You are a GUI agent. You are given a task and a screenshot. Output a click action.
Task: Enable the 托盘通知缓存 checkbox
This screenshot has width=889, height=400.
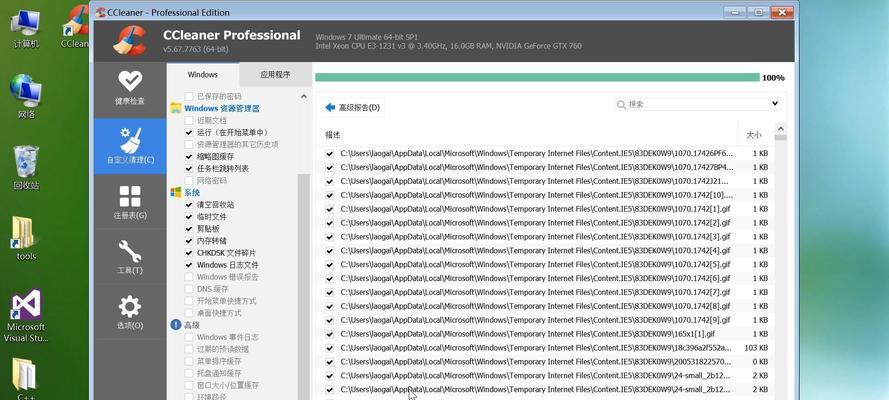189,373
